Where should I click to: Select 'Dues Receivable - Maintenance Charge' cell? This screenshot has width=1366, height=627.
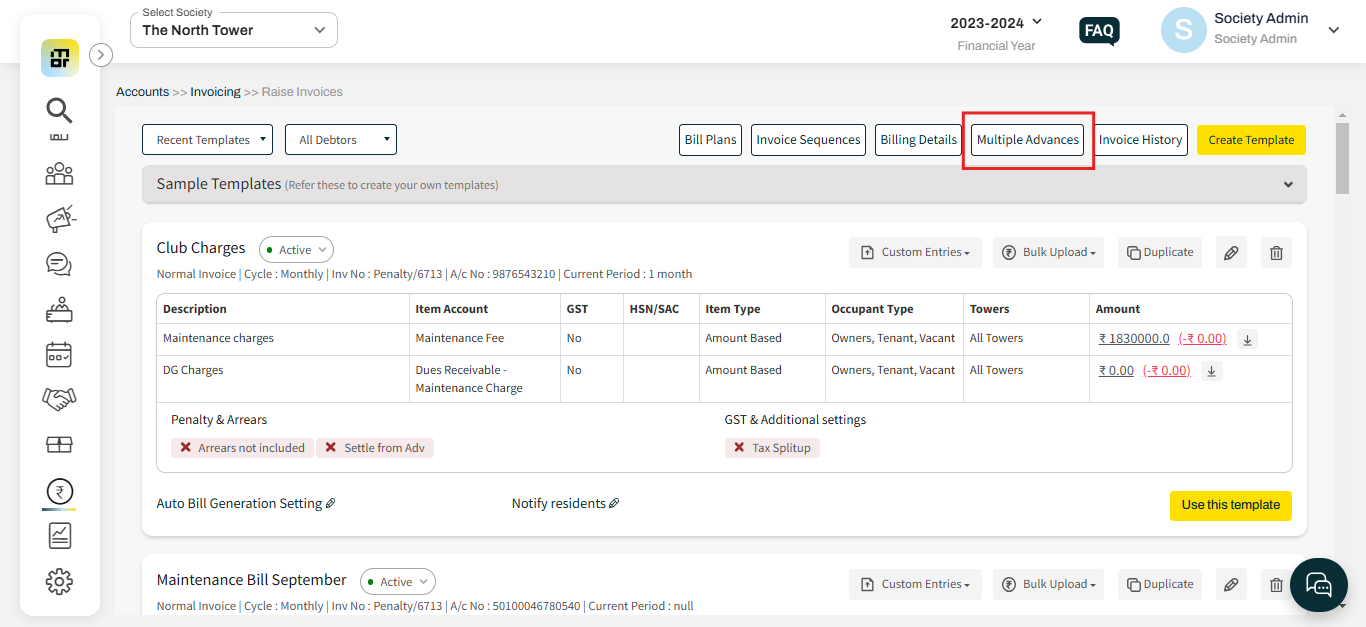tap(485, 379)
